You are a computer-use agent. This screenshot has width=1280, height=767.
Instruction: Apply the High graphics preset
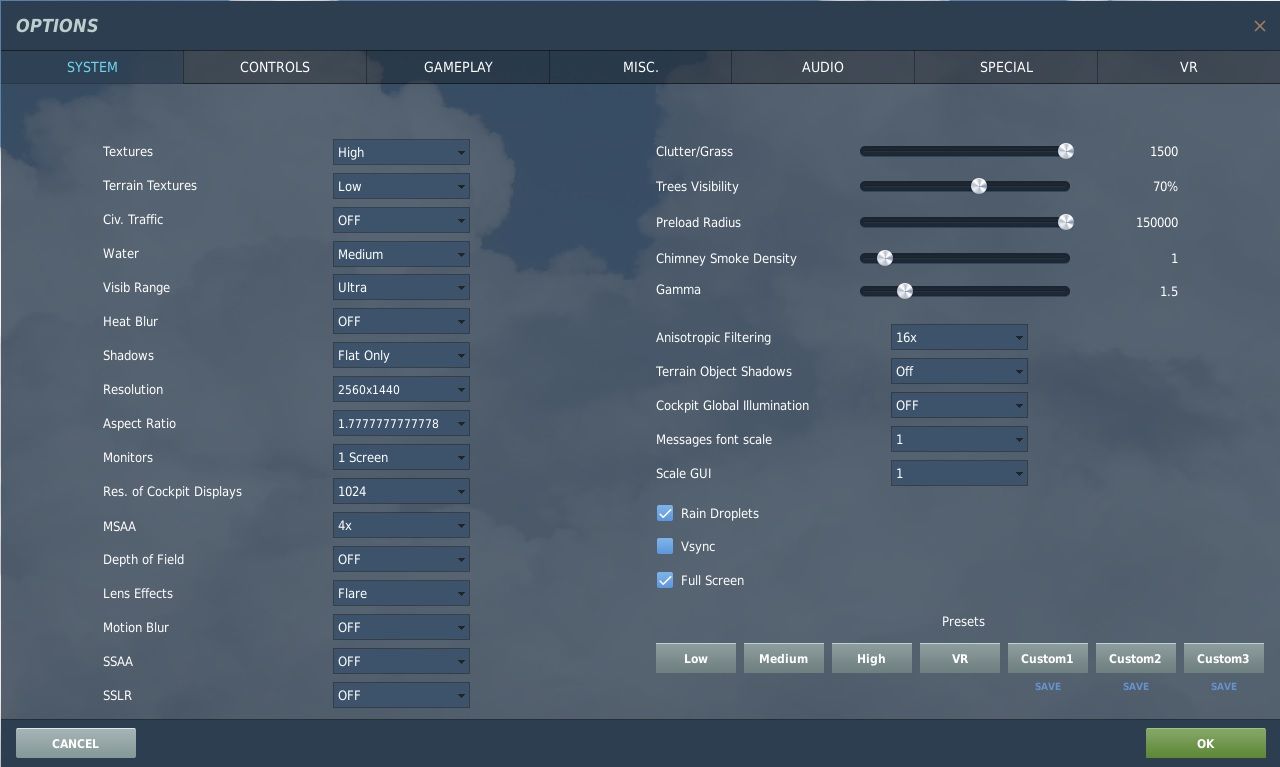coord(871,658)
